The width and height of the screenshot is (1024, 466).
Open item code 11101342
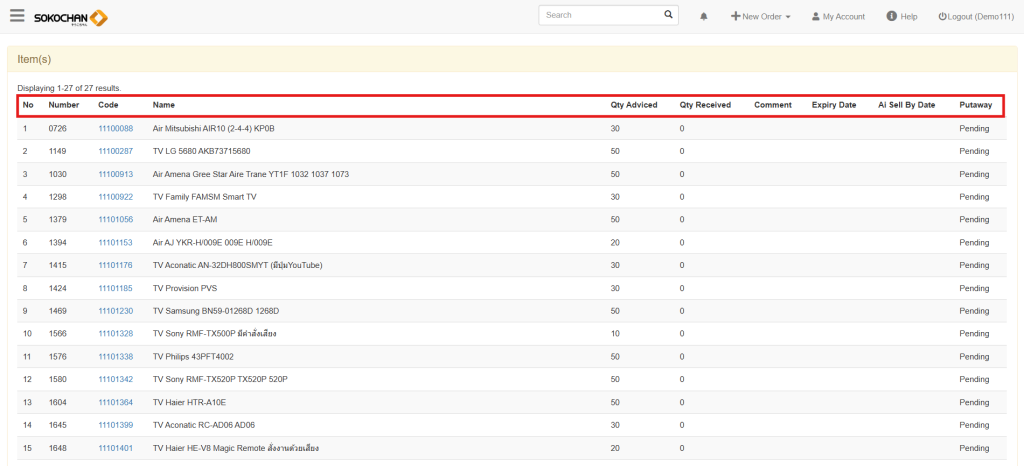(x=115, y=379)
